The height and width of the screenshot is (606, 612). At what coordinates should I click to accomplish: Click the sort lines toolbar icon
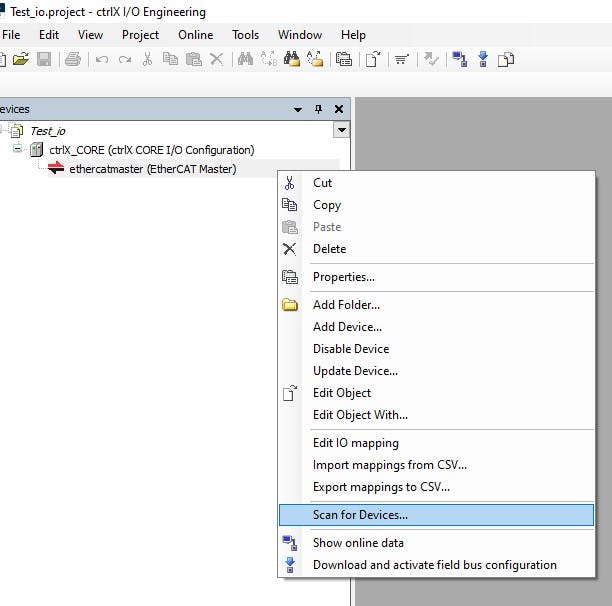(x=402, y=59)
